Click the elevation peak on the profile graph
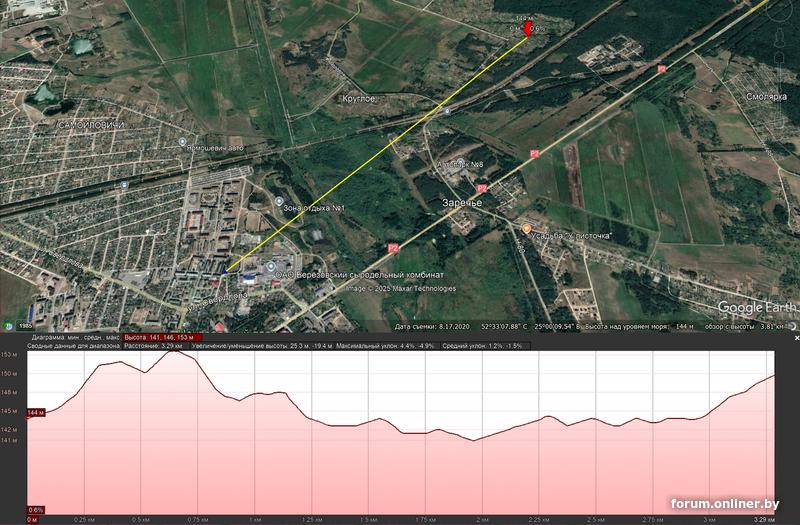 pyautogui.click(x=172, y=351)
